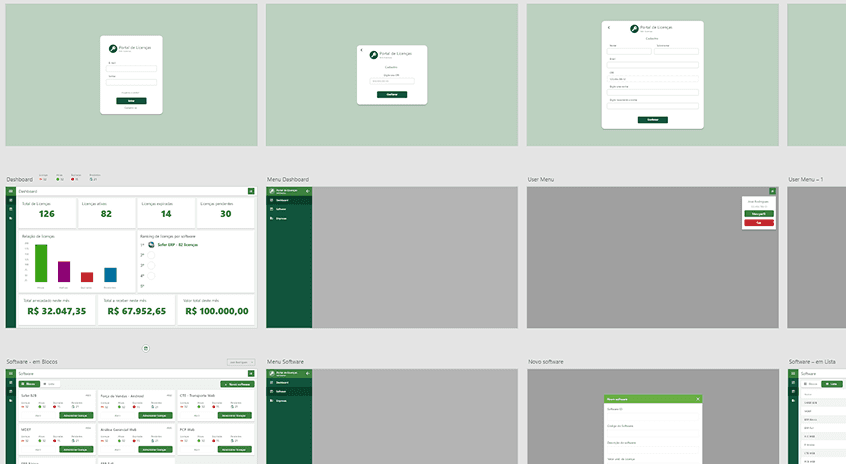
Task: Click the user icon in User Menu frame
Action: point(772,191)
